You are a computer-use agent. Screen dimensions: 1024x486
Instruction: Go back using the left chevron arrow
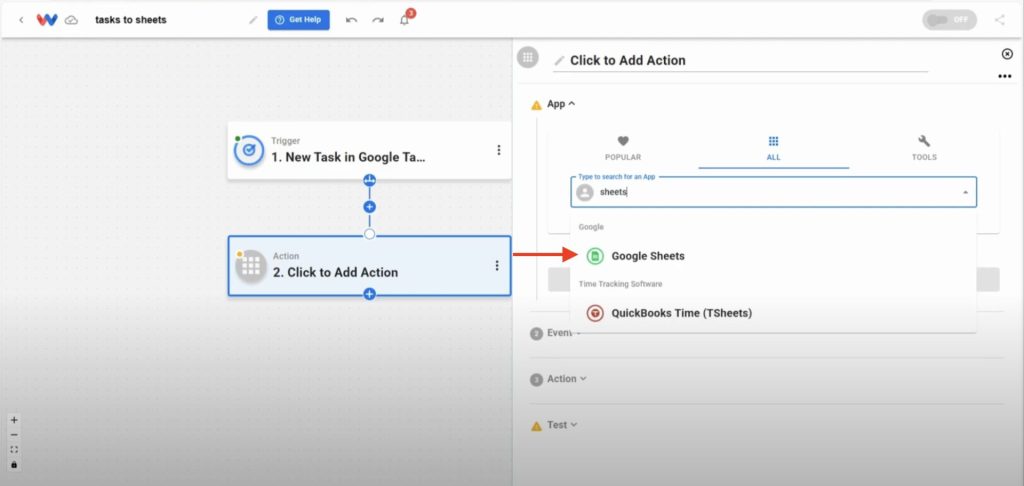(x=22, y=20)
